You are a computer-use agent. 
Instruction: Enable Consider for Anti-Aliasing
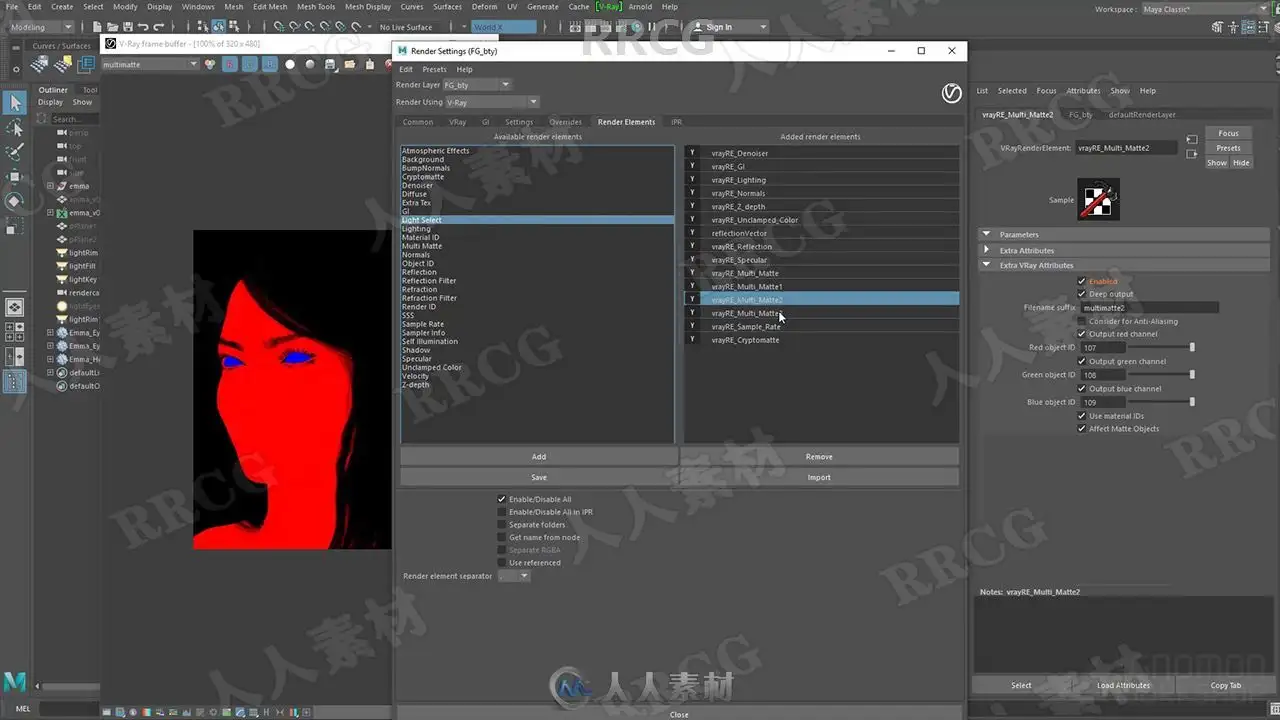point(1082,321)
